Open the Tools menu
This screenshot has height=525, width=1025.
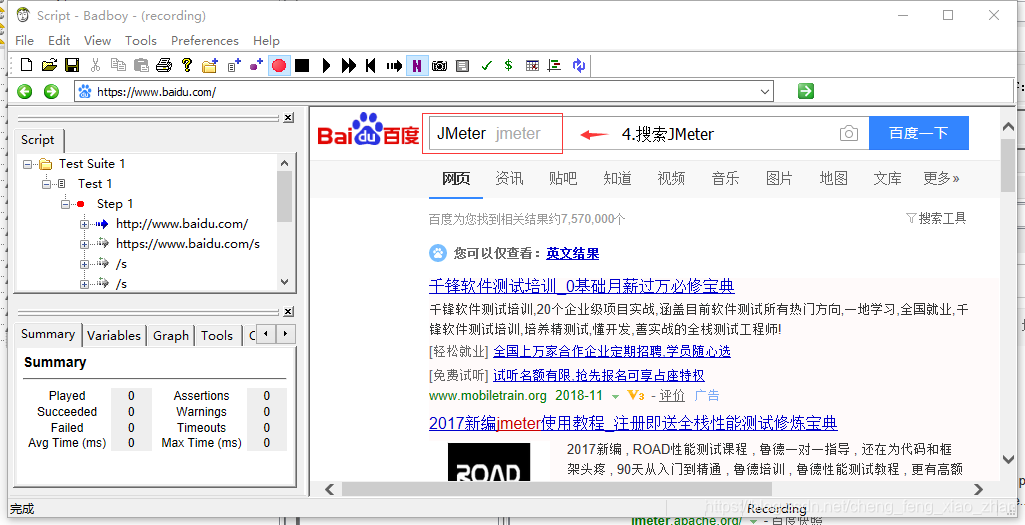[141, 41]
